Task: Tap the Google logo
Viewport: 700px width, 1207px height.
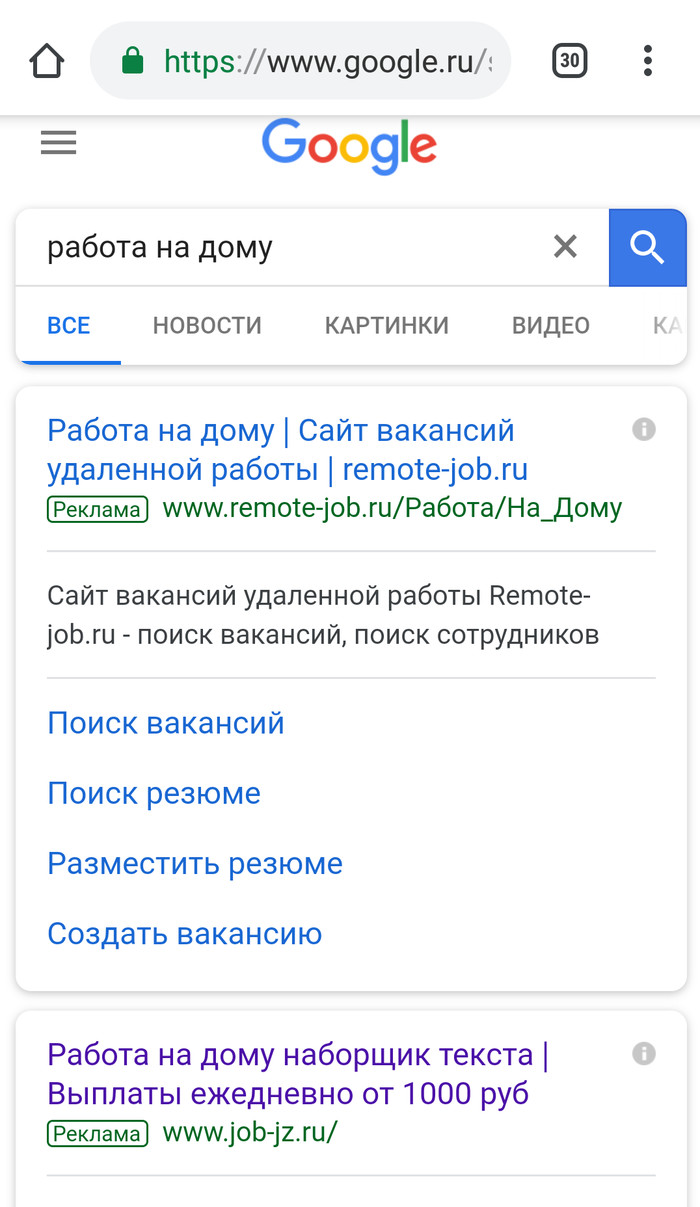Action: (349, 146)
